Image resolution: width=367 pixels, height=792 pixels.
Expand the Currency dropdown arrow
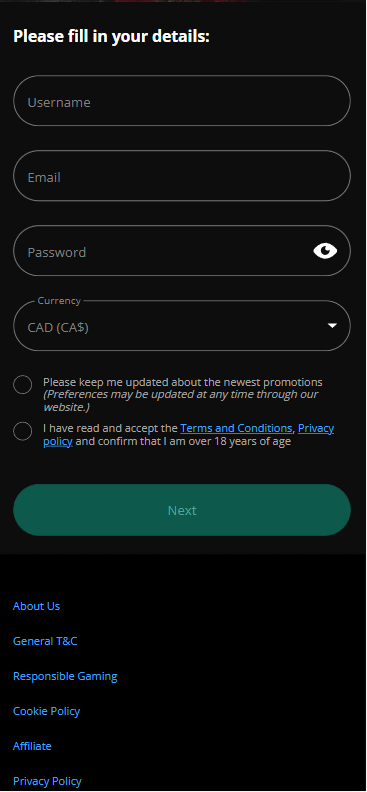coord(332,326)
